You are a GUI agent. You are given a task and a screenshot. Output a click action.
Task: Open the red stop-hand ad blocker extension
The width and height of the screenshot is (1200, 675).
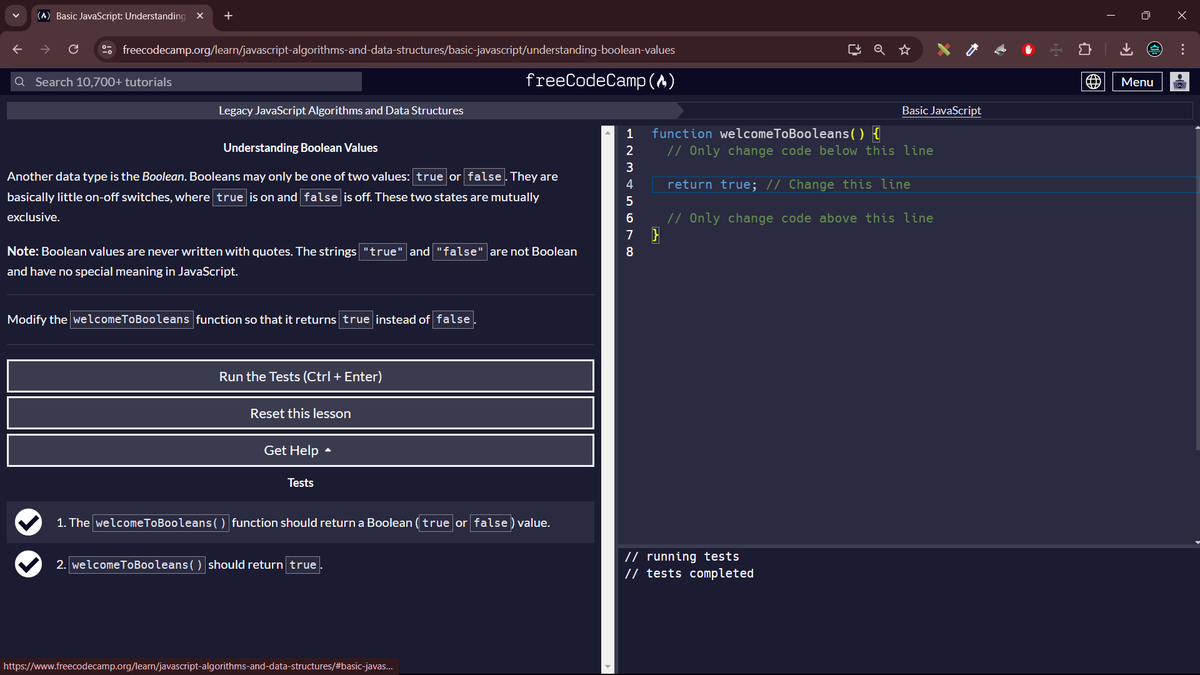point(1029,49)
